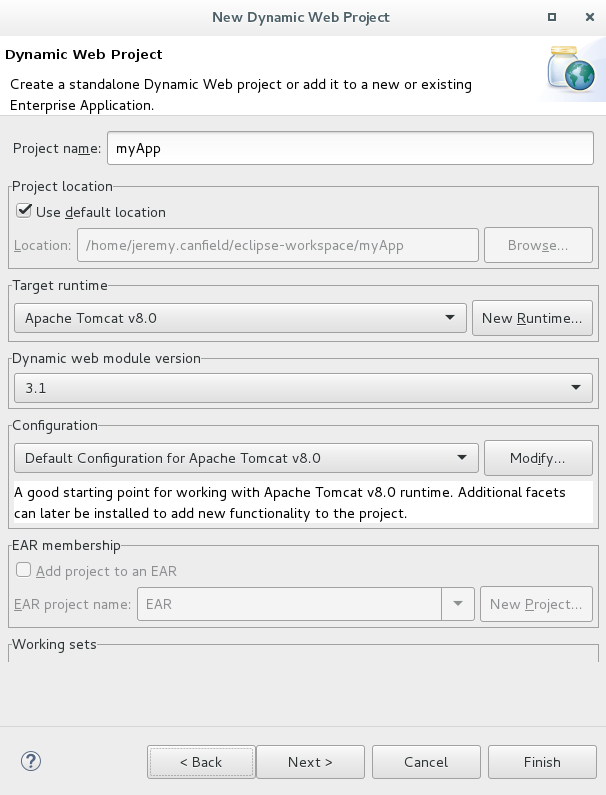Open the Configuration combo box
The image size is (606, 795).
click(x=246, y=458)
